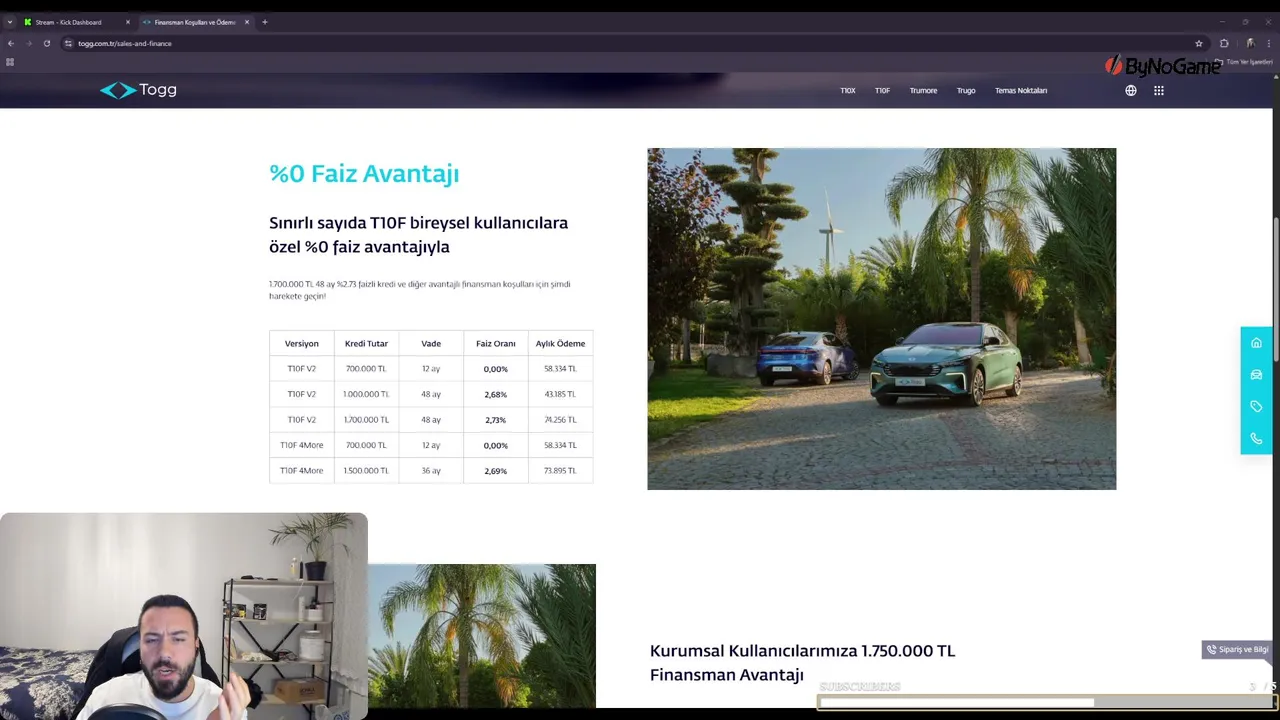Screen dimensions: 1280x720
Task: Go back to previous page
Action: 11,43
